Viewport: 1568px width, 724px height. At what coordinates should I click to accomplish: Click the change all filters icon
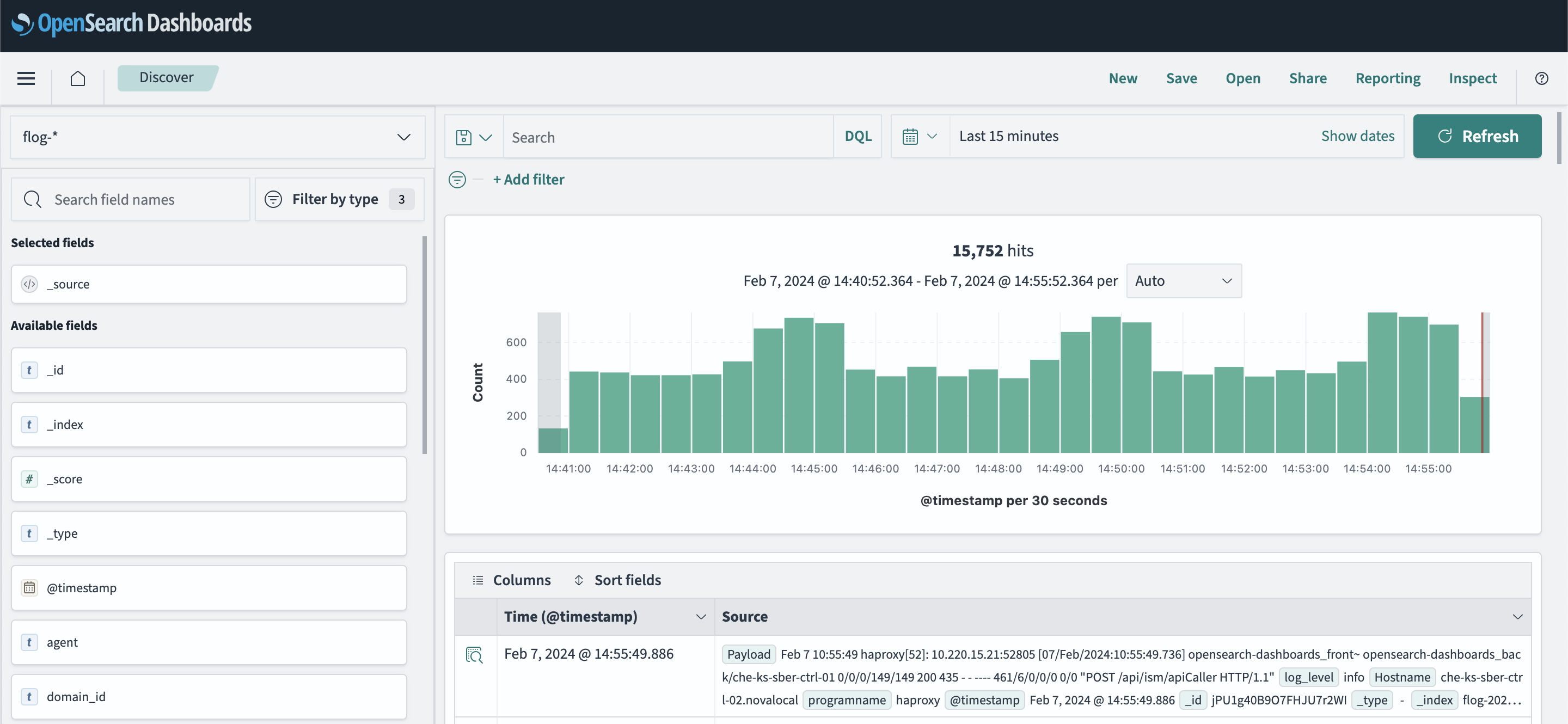[457, 180]
